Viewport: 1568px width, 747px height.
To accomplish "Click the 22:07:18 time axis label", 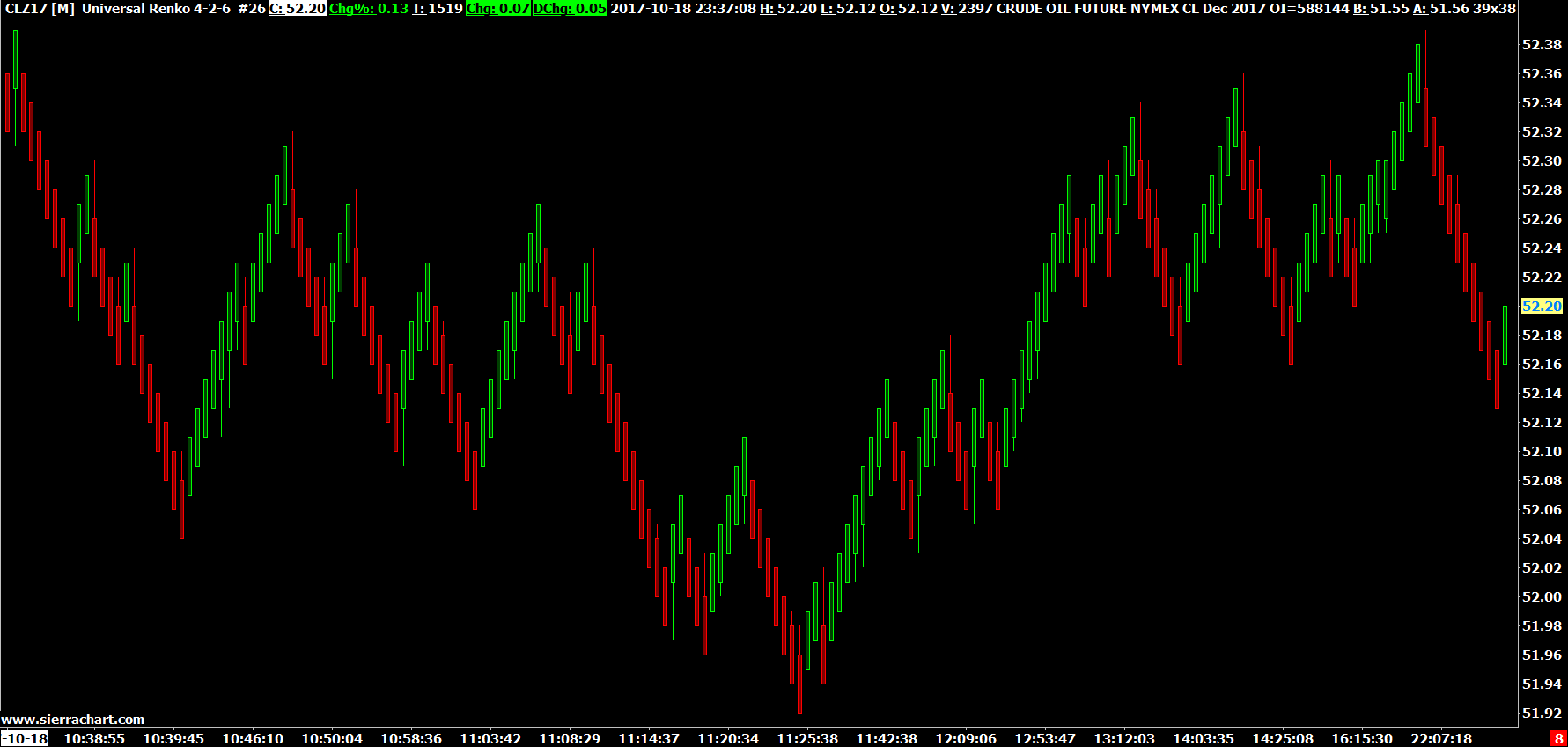I will coord(1441,739).
